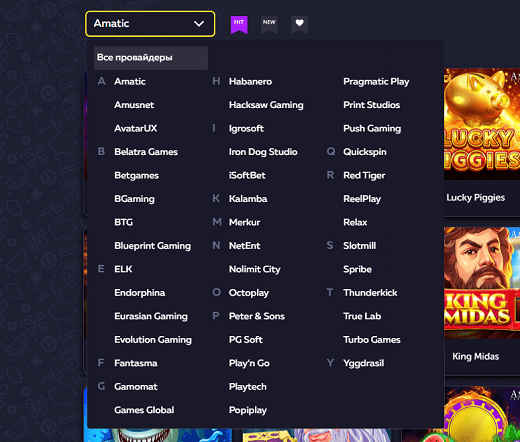
Task: Open the King Midas game thumbnail
Action: 482,283
